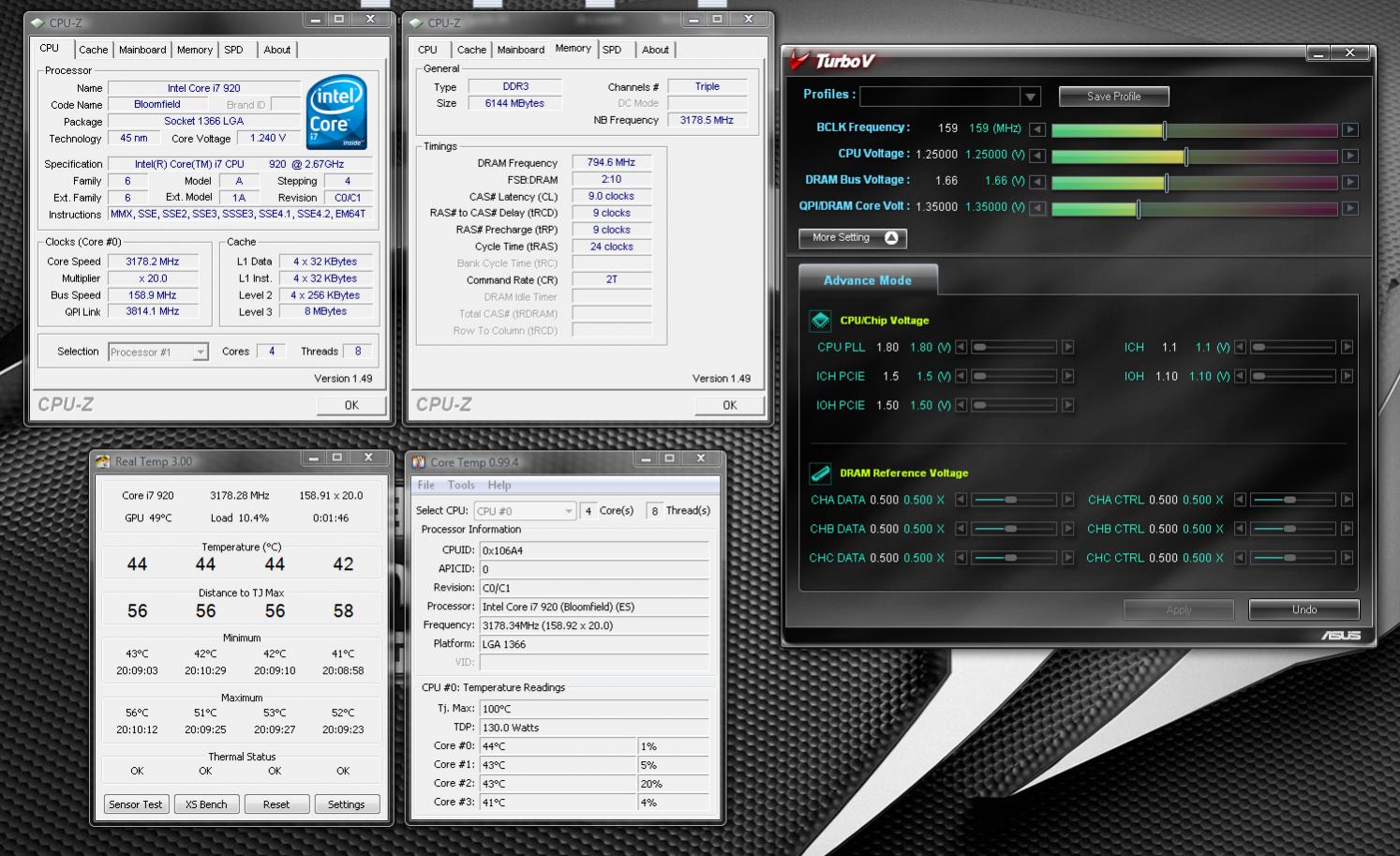Image resolution: width=1400 pixels, height=856 pixels.
Task: Click DRAM Bus Voltage decrease arrow
Action: 1037,182
